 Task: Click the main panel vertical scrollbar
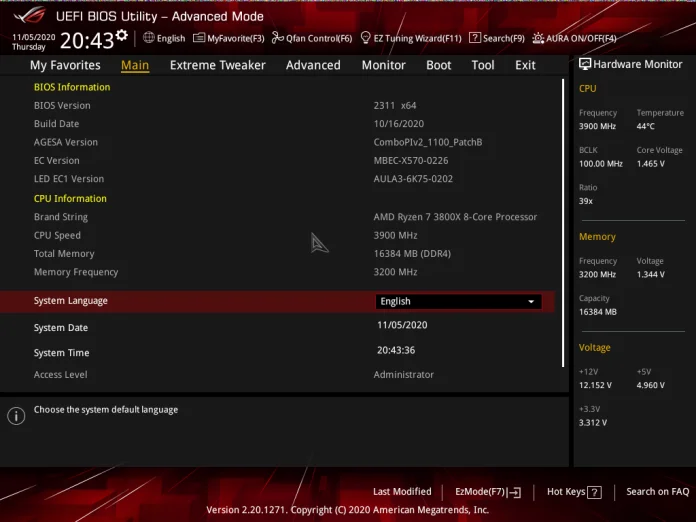[x=563, y=220]
